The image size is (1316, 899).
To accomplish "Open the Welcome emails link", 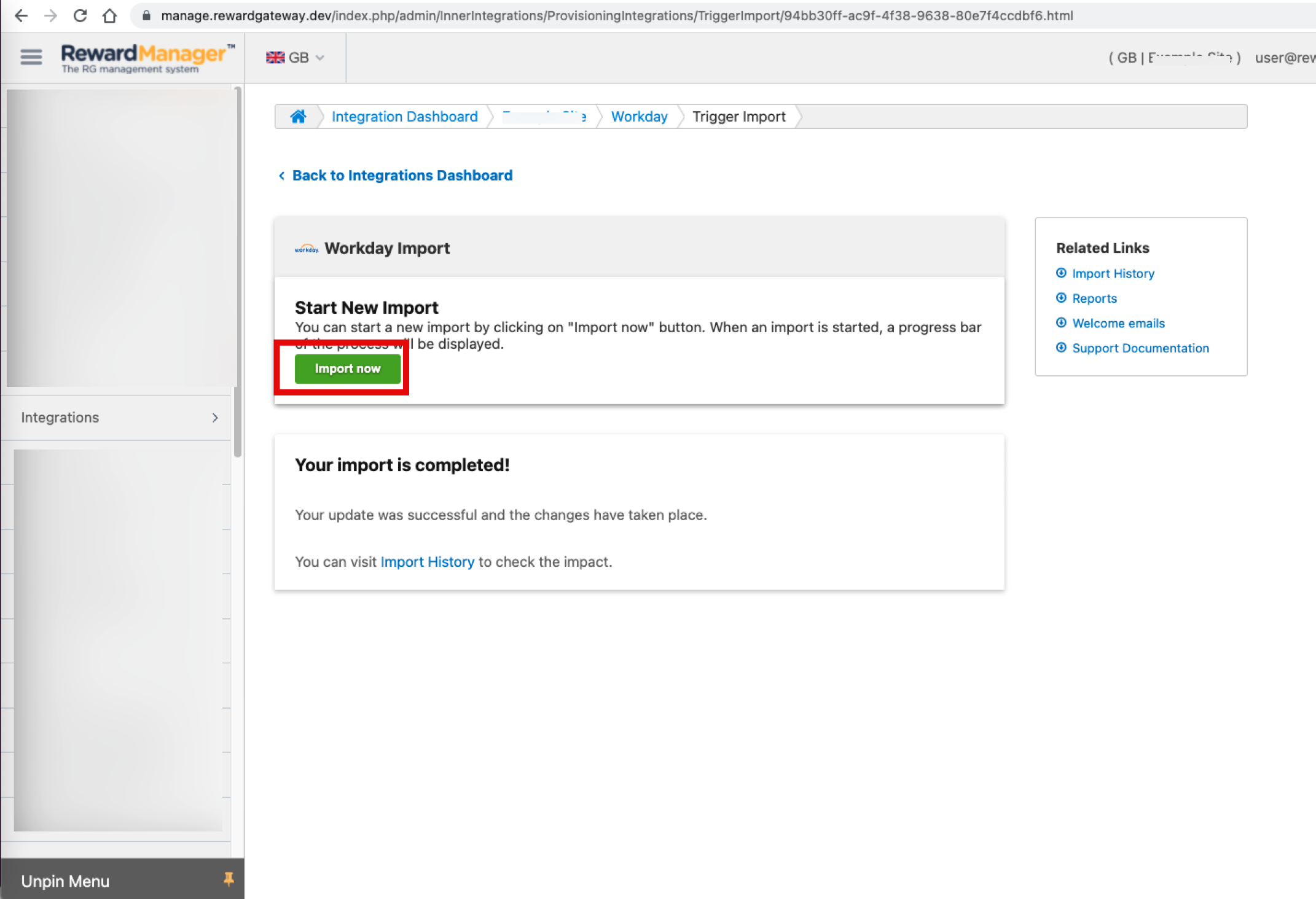I will pos(1118,323).
